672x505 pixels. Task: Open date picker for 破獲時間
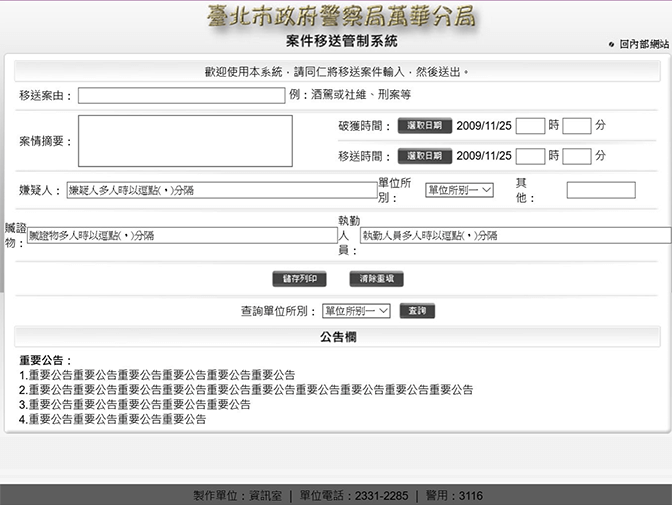425,126
